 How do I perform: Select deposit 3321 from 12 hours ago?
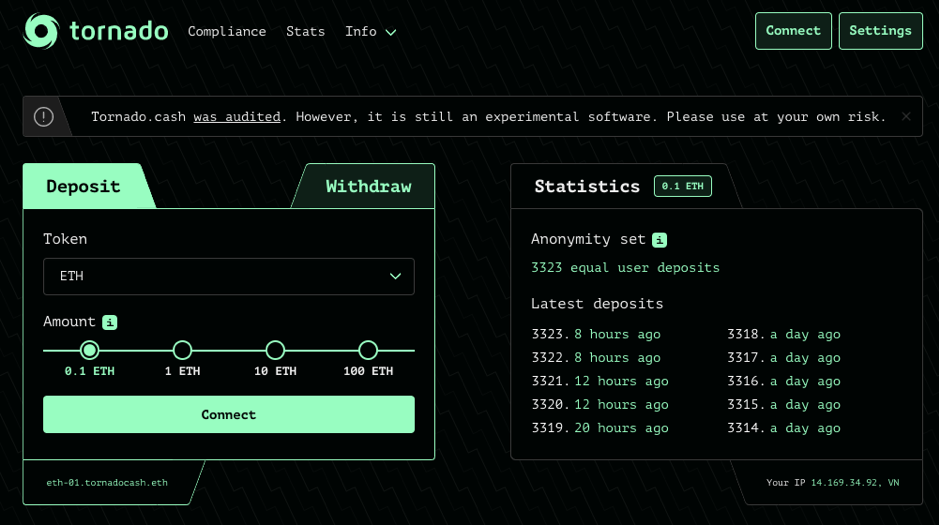(600, 381)
